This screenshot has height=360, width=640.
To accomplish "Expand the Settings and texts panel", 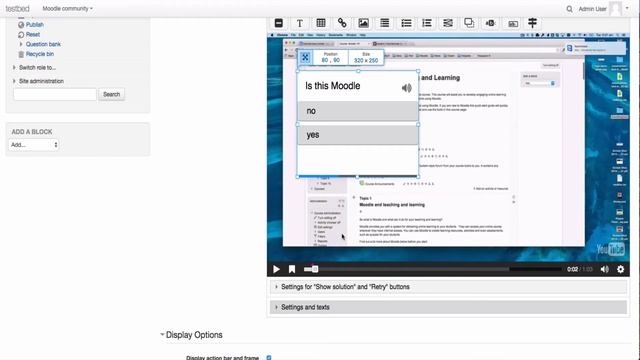I will (448, 307).
